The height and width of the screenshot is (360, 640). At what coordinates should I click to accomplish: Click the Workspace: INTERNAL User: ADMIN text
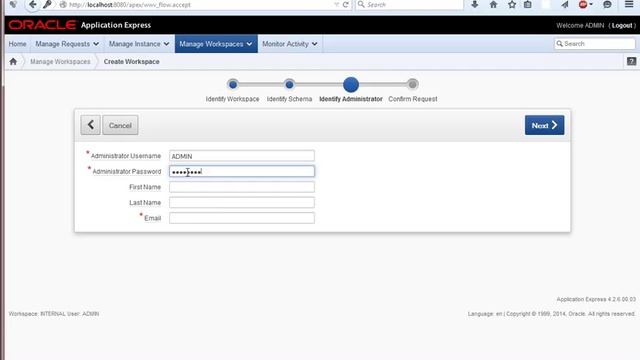[x=54, y=314]
